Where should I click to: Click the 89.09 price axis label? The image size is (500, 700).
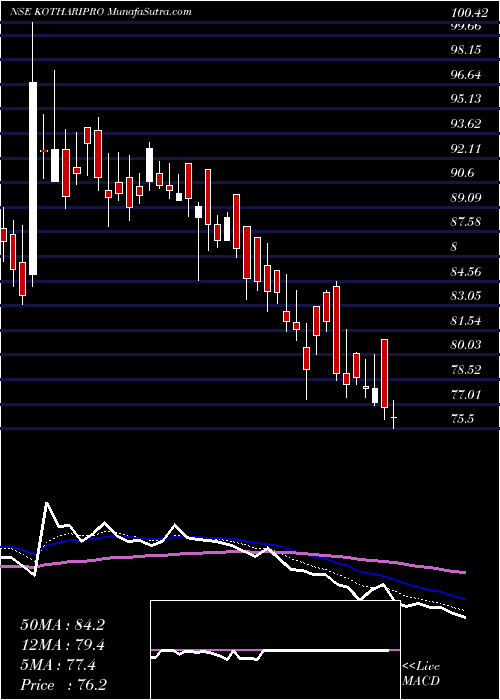tap(468, 197)
